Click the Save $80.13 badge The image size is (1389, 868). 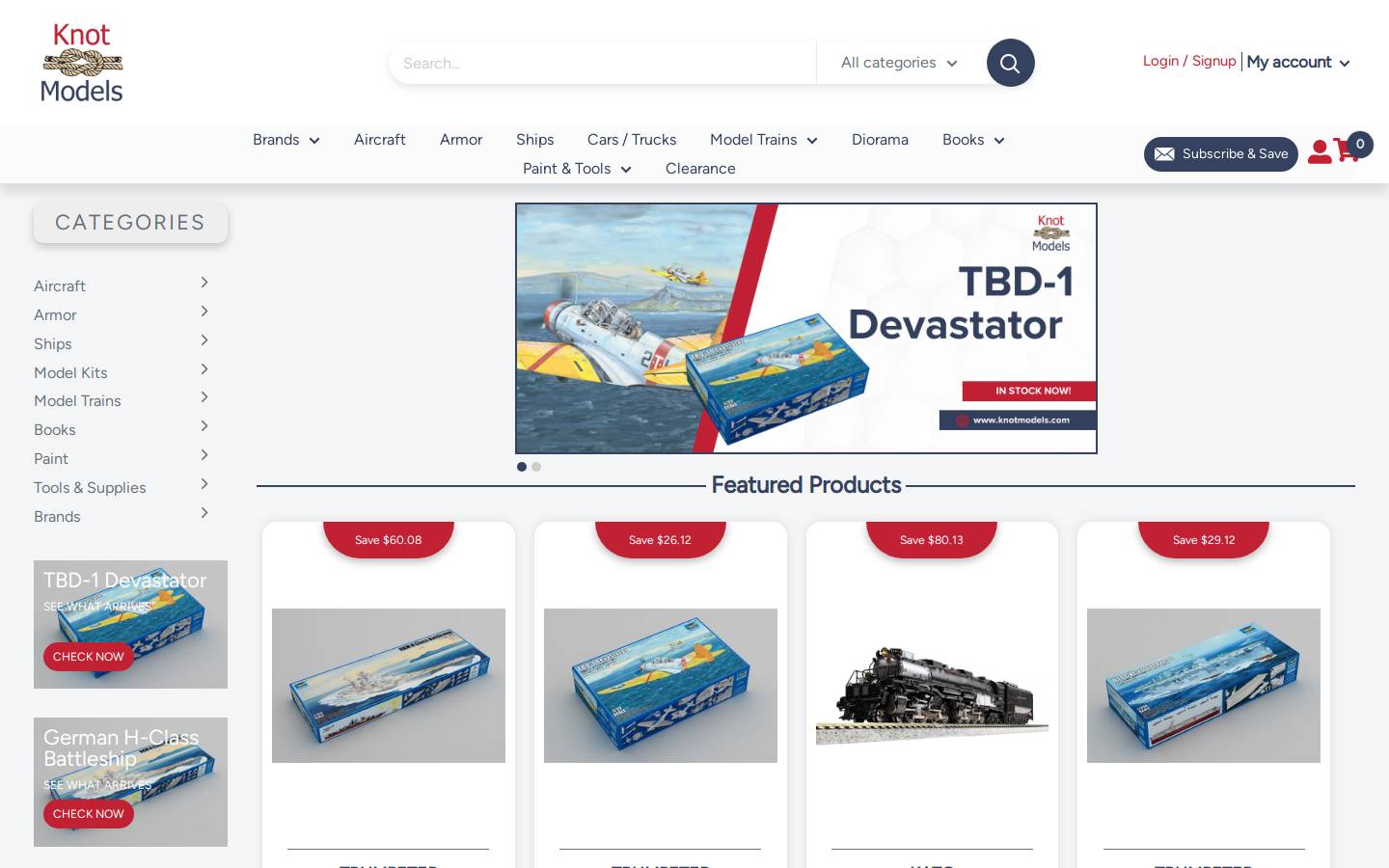(932, 539)
